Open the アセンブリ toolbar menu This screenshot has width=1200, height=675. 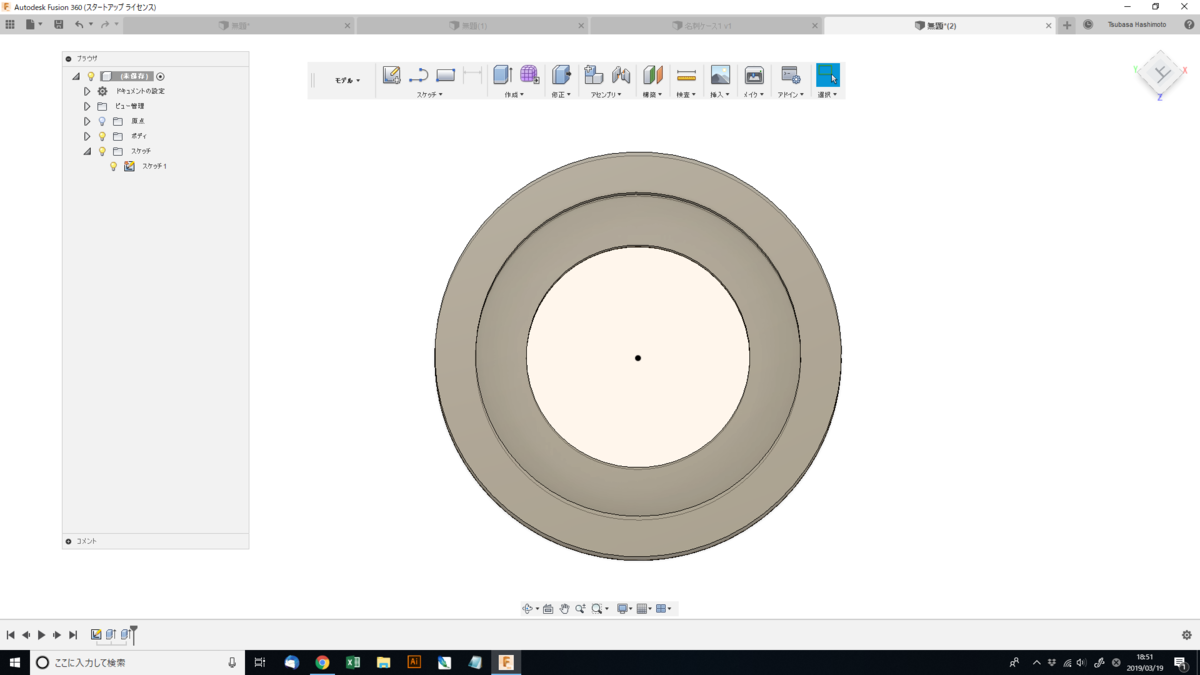pos(606,94)
